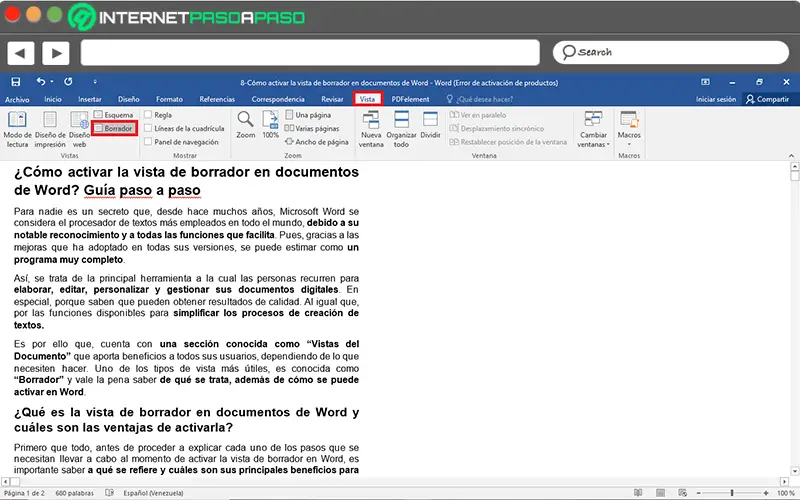Image resolution: width=800 pixels, height=500 pixels.
Task: Enable the Regla checkbox
Action: [148, 115]
